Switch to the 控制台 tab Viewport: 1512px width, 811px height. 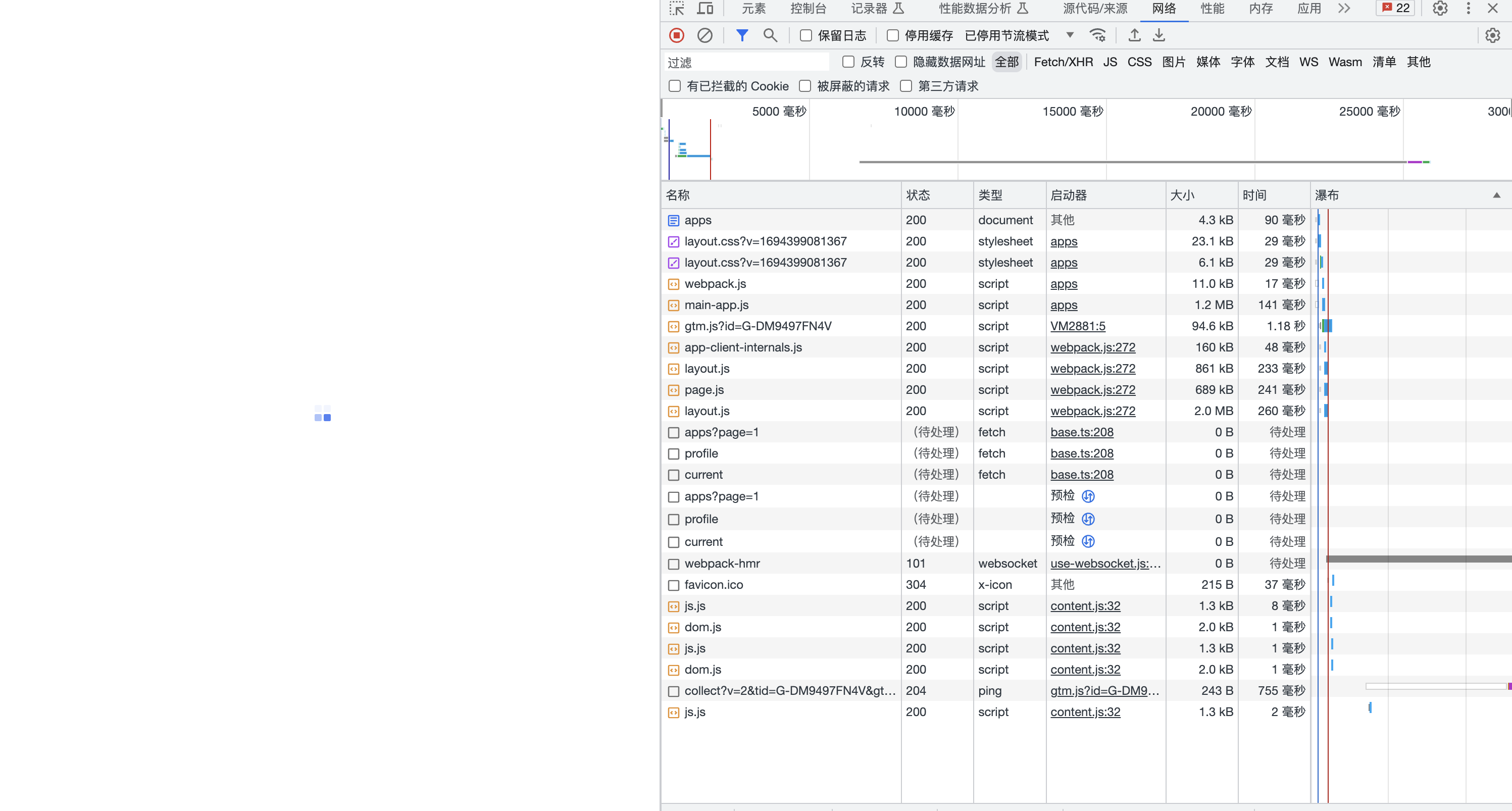pyautogui.click(x=808, y=9)
